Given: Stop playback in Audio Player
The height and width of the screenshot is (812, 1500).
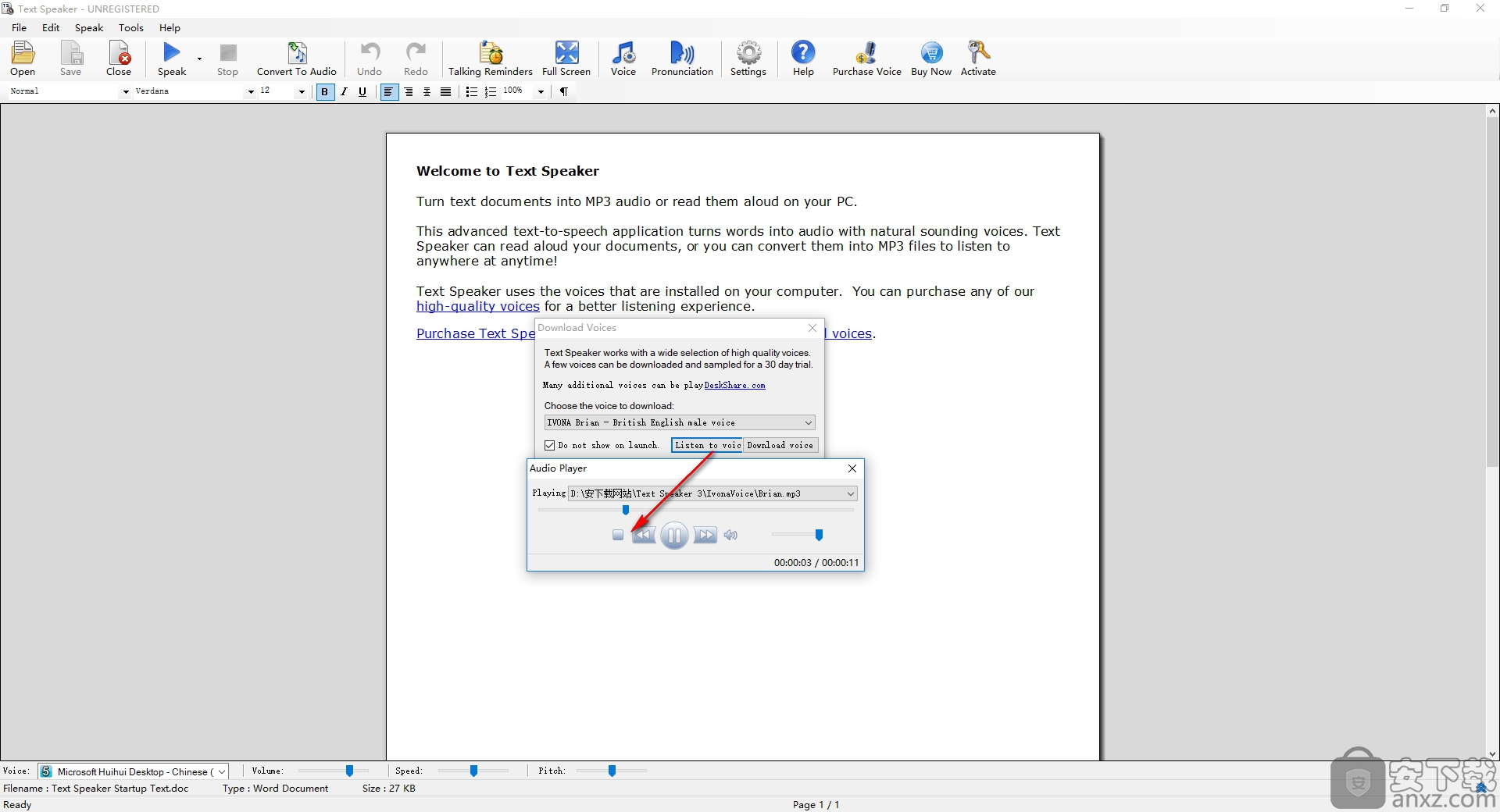Looking at the screenshot, I should [618, 536].
